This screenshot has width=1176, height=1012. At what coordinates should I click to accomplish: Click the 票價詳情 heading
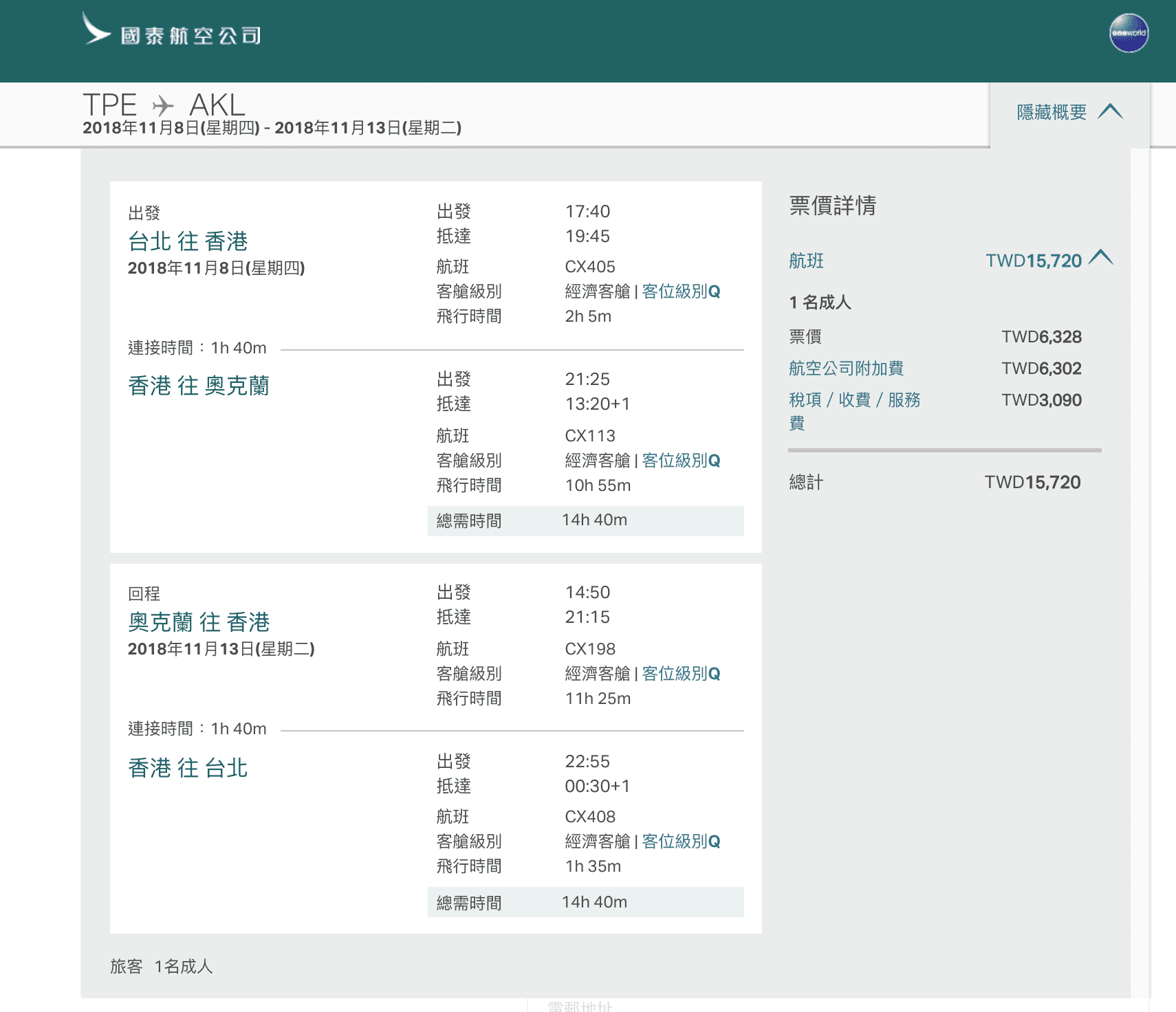coord(833,205)
